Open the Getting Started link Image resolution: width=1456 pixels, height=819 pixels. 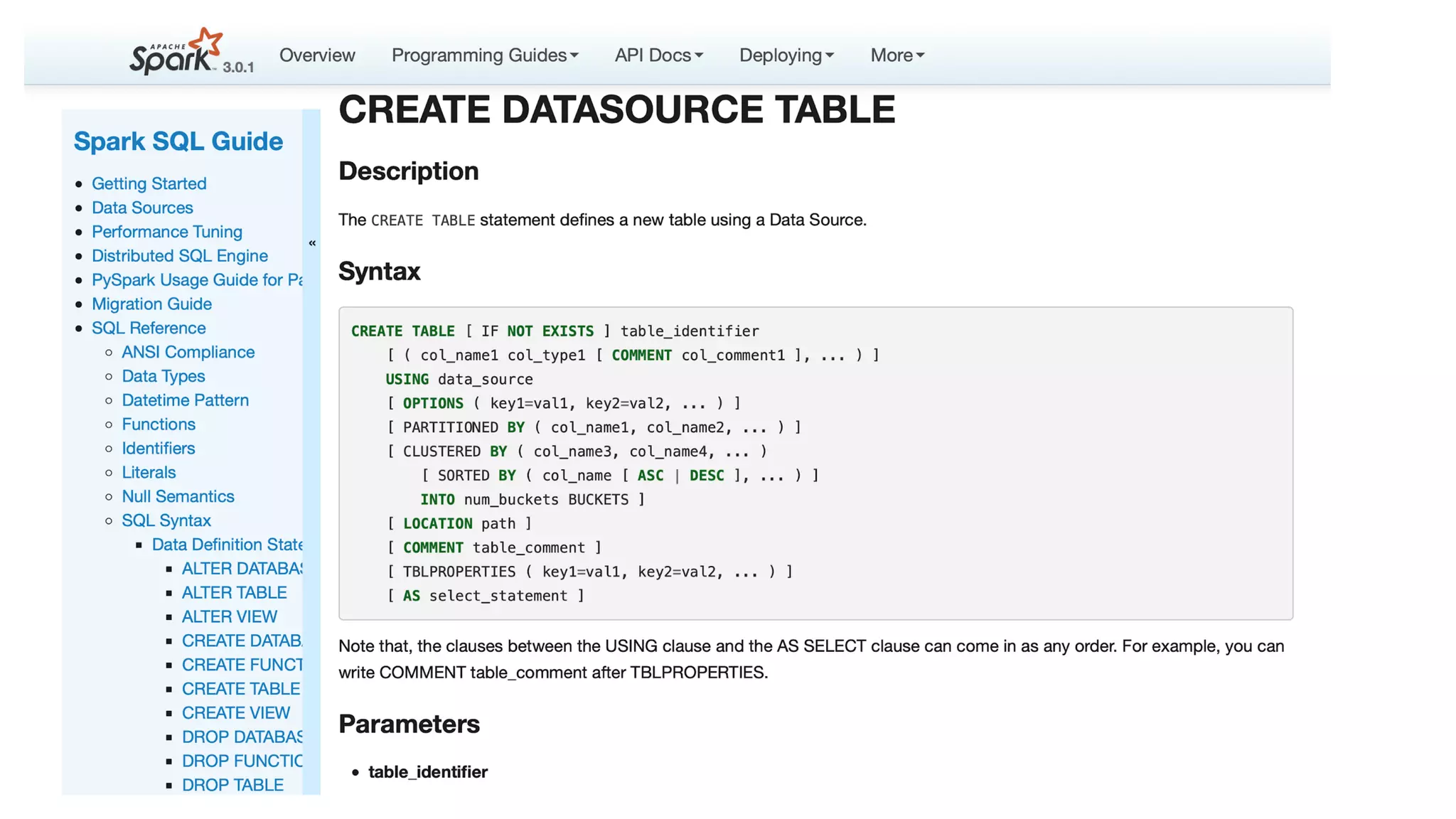click(x=149, y=183)
